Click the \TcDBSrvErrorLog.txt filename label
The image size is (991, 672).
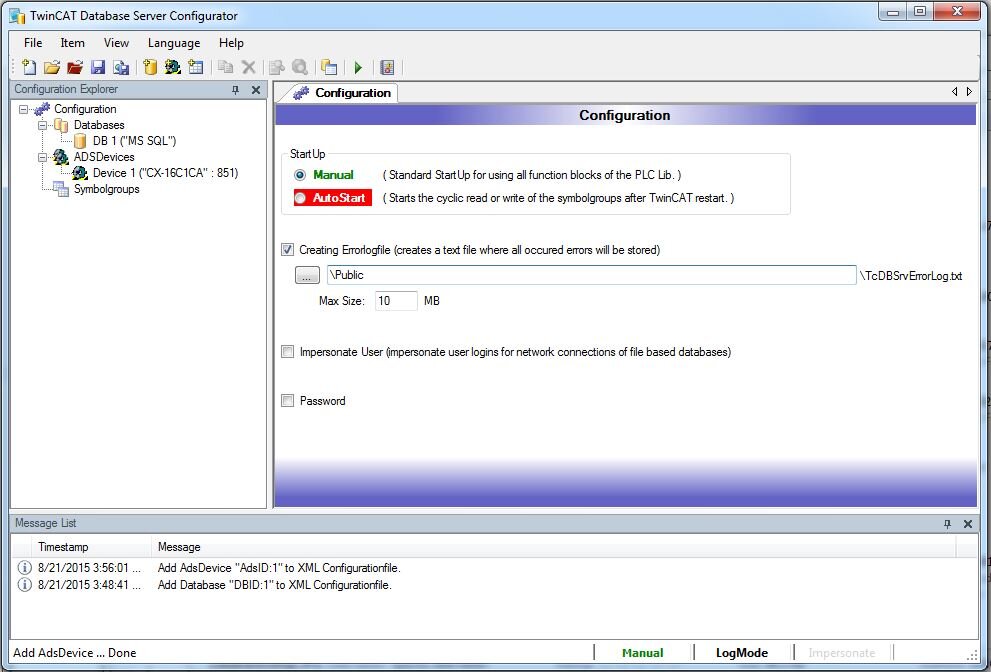tap(911, 276)
